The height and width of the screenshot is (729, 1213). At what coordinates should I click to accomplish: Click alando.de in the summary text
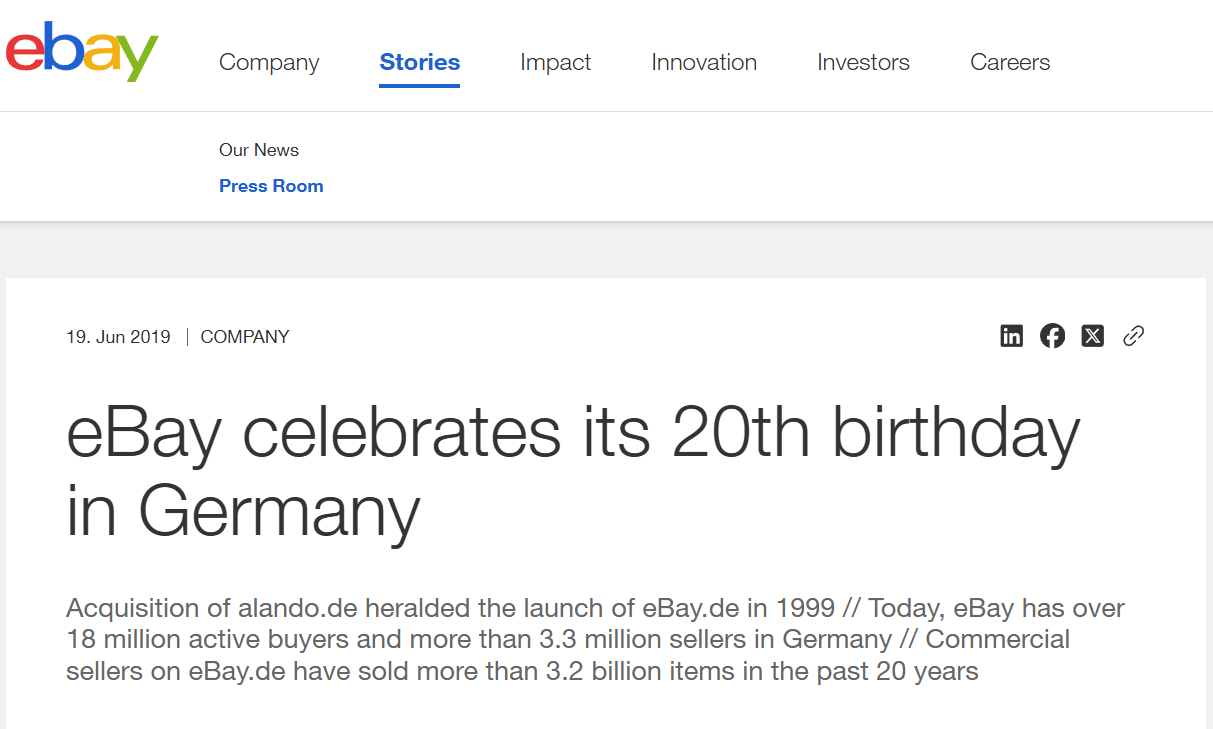click(298, 608)
